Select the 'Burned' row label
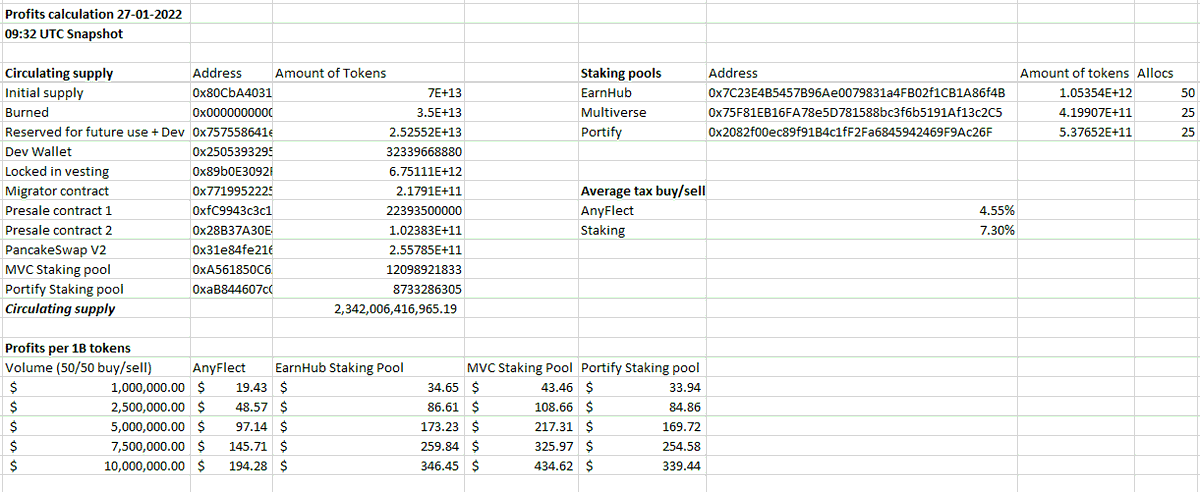The image size is (1200, 492). (x=27, y=113)
